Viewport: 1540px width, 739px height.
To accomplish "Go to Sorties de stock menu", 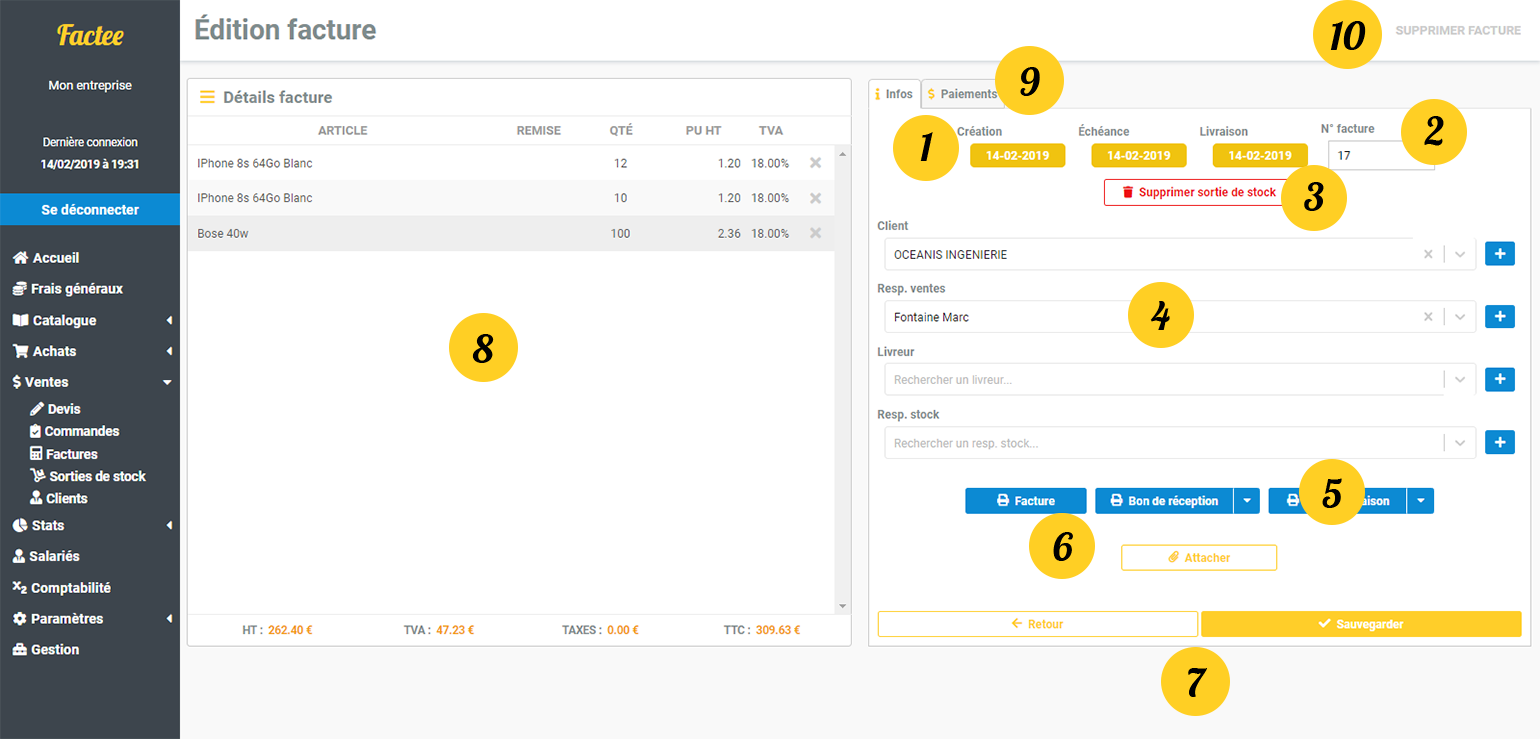I will (97, 476).
